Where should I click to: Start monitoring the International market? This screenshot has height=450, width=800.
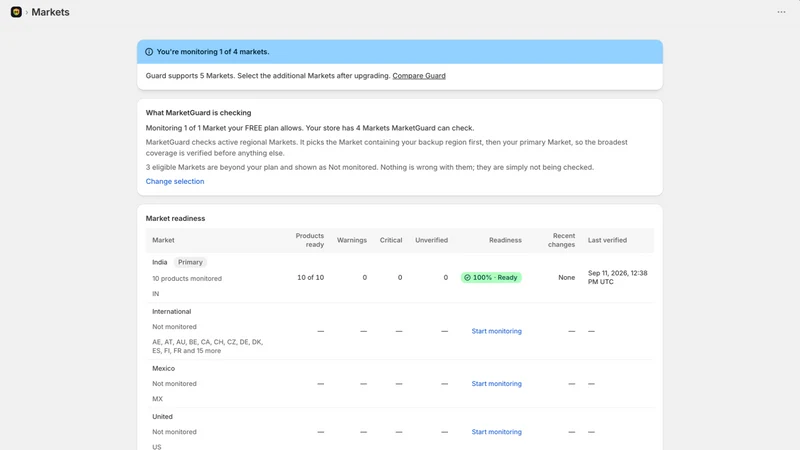click(496, 331)
